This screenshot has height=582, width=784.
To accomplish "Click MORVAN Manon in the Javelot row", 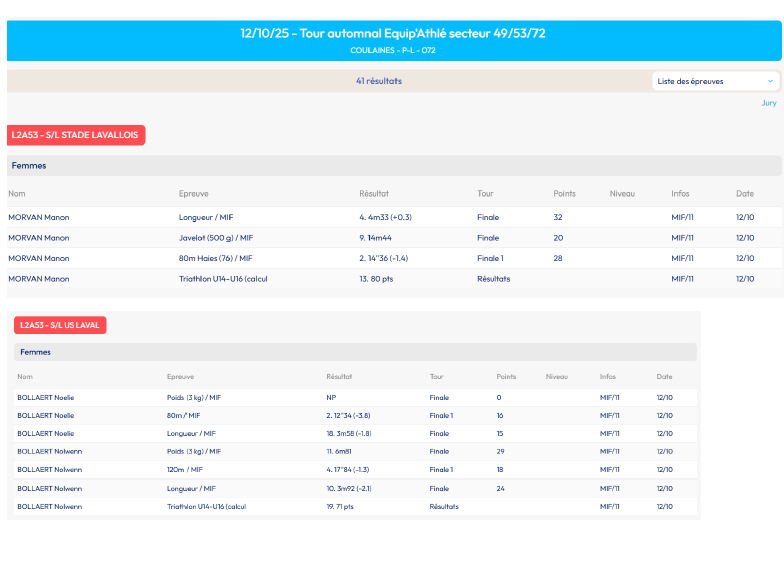I will (39, 238).
